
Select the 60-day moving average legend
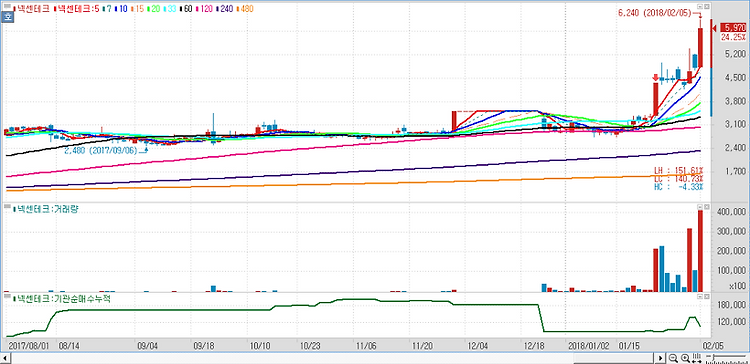tap(187, 9)
